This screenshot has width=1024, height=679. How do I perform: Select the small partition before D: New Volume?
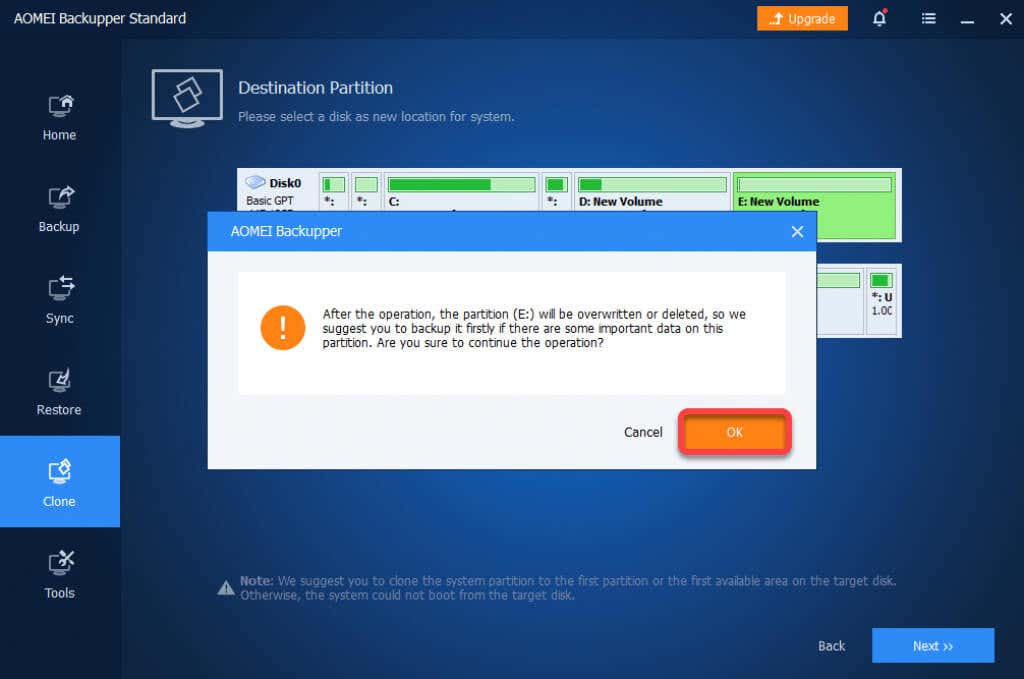tap(556, 192)
